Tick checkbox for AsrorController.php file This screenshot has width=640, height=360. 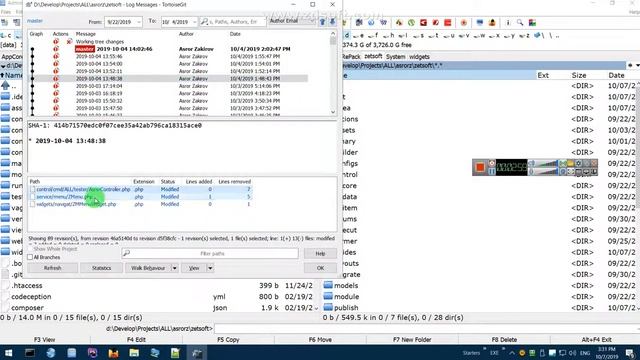[33, 189]
